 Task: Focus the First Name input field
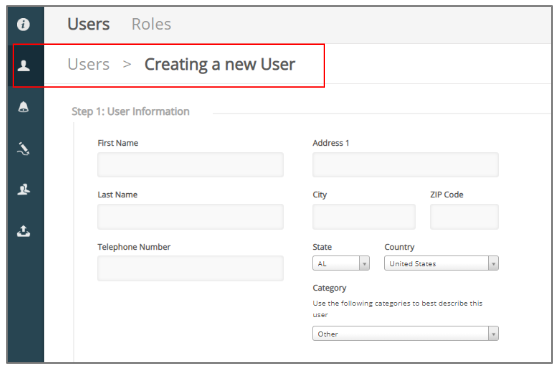coord(190,165)
